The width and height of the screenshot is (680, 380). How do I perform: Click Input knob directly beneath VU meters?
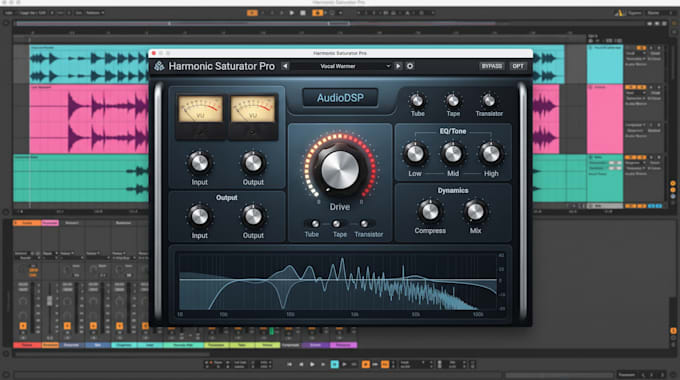[x=199, y=163]
